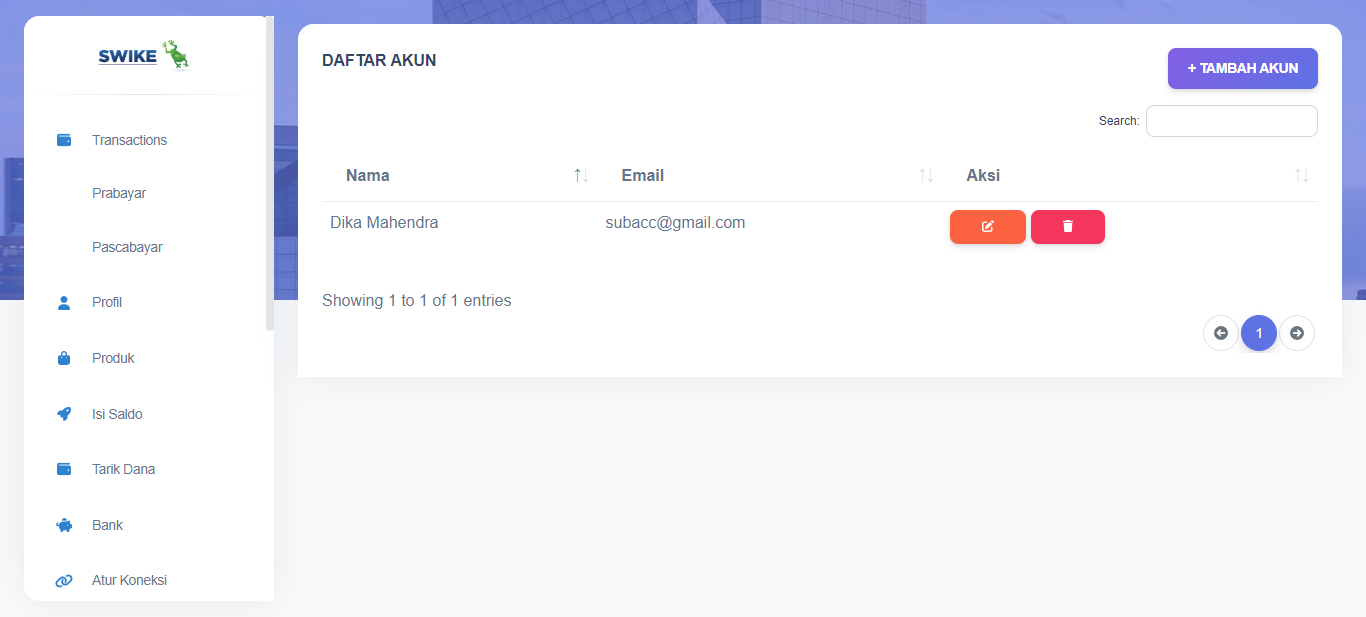
Task: Go to the previous table page
Action: click(1220, 333)
